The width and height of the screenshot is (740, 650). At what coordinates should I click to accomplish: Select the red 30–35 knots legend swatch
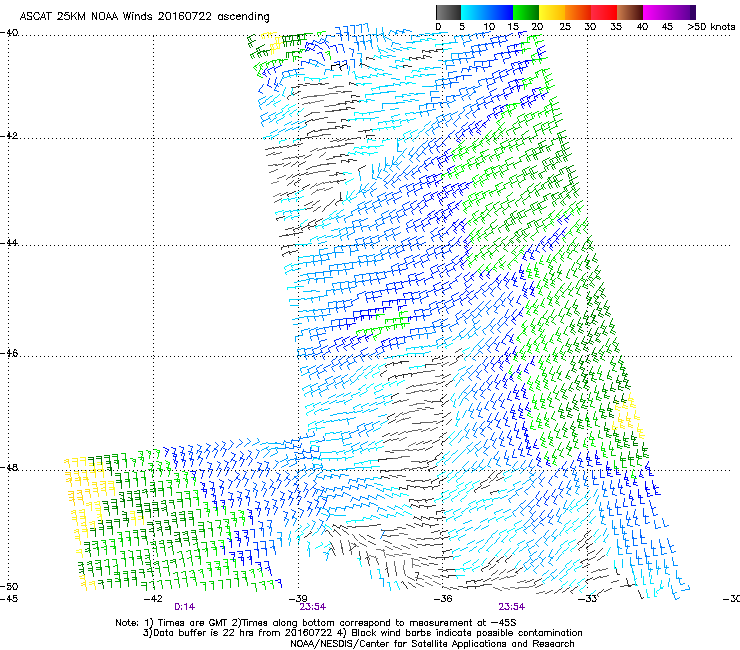point(604,12)
